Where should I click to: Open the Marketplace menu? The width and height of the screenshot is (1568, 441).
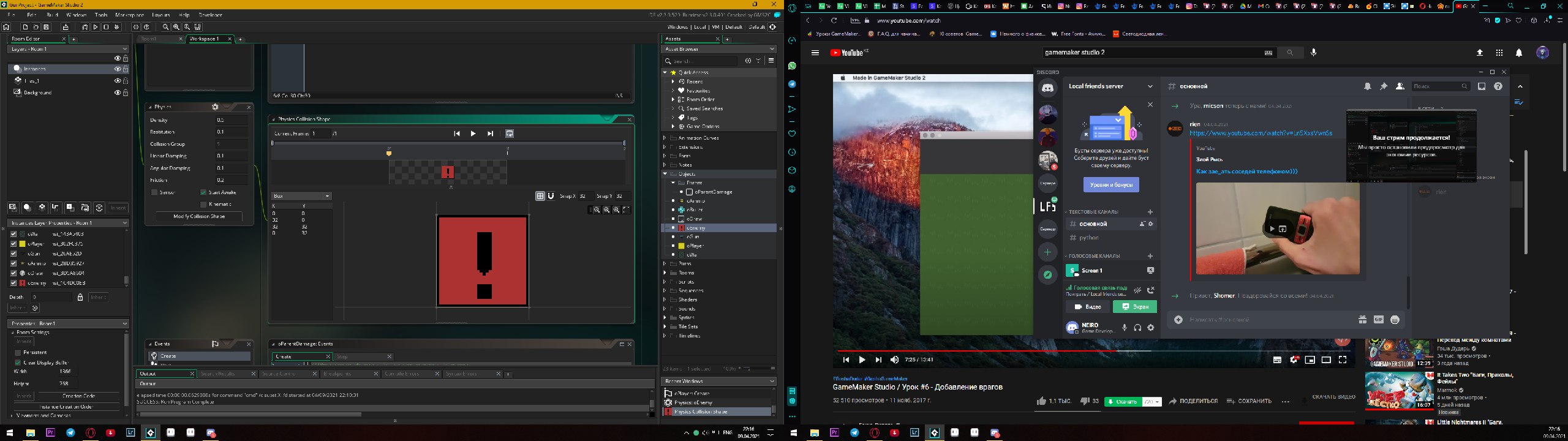point(130,15)
